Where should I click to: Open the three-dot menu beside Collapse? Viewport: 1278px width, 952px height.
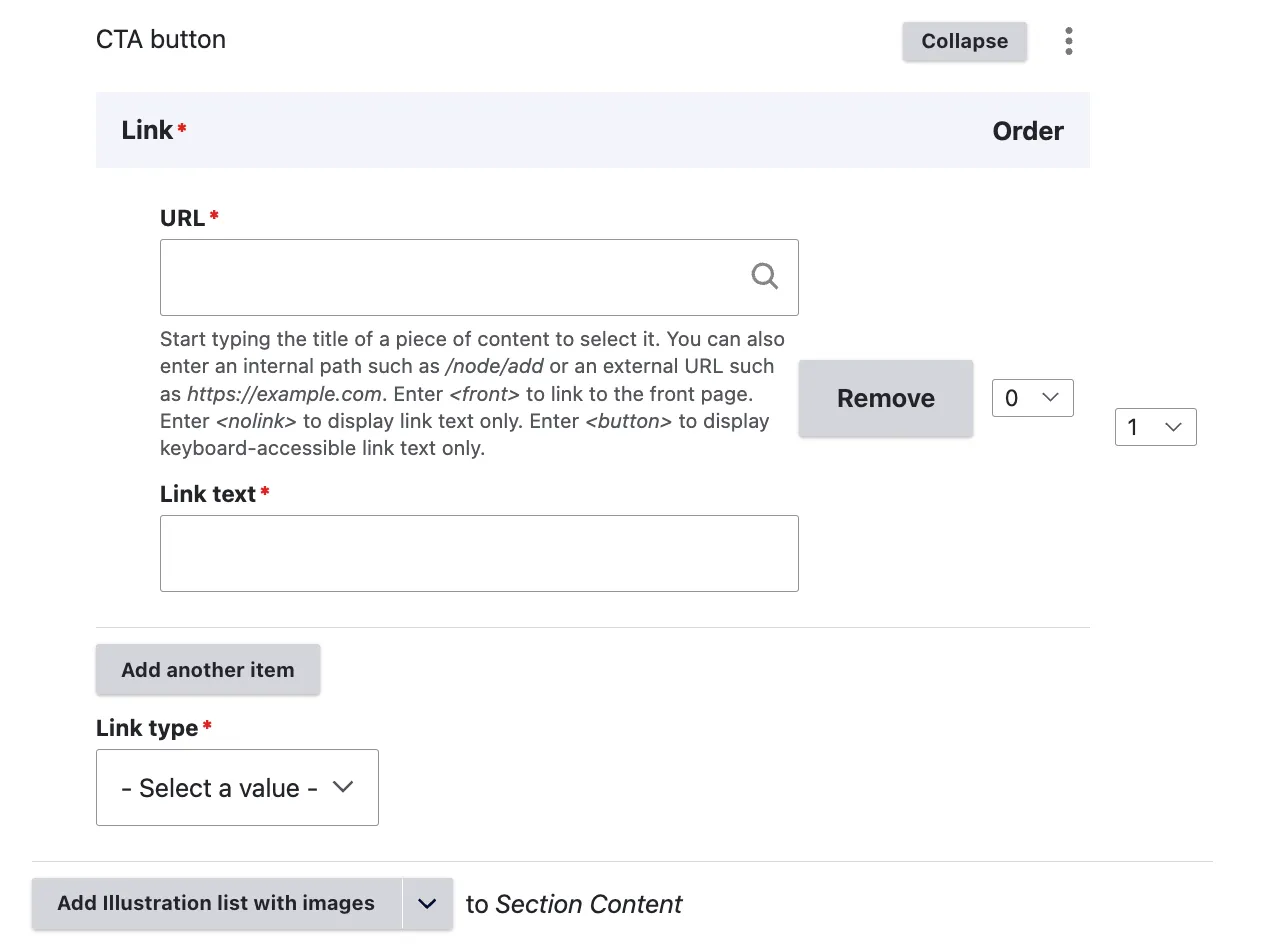1069,41
